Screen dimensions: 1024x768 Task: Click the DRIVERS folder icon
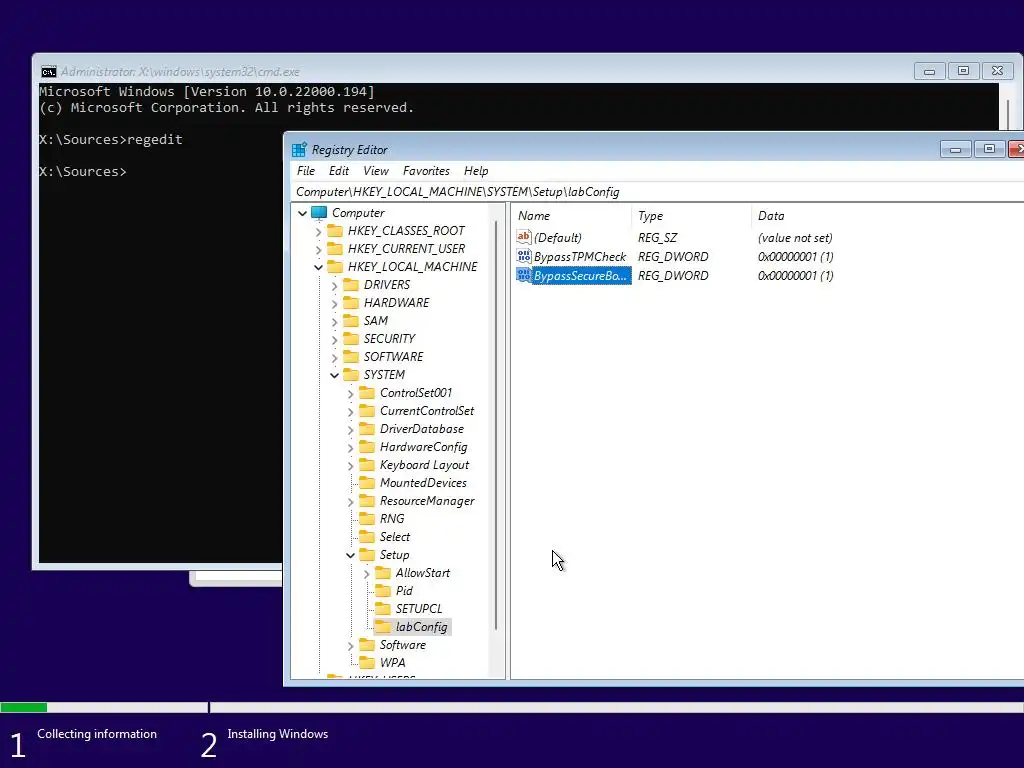(351, 285)
